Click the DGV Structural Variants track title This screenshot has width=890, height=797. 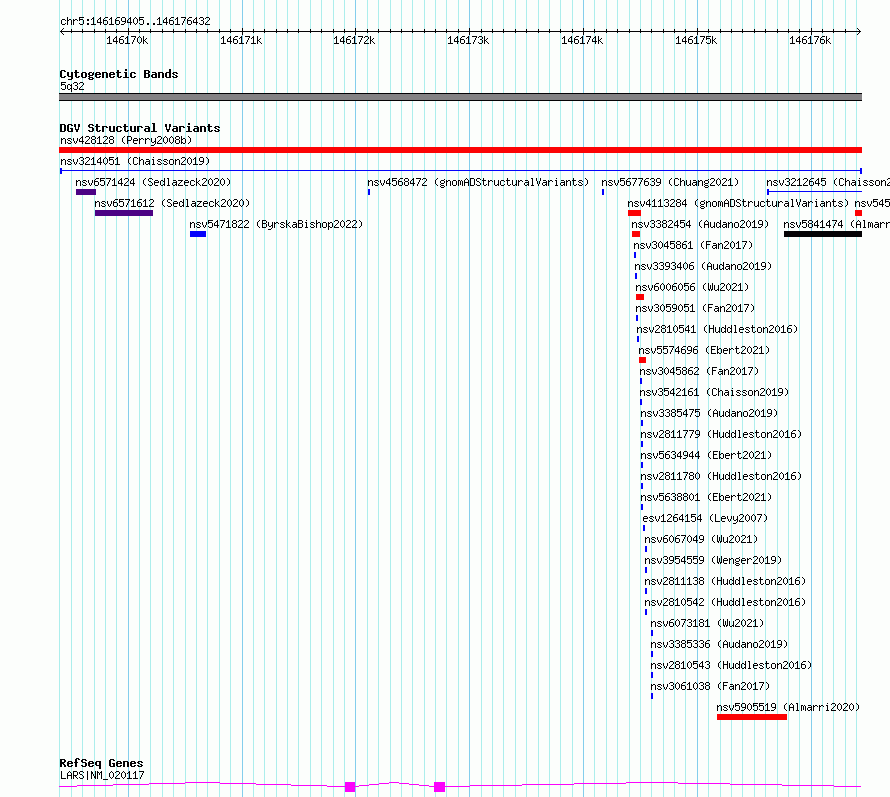coord(140,128)
